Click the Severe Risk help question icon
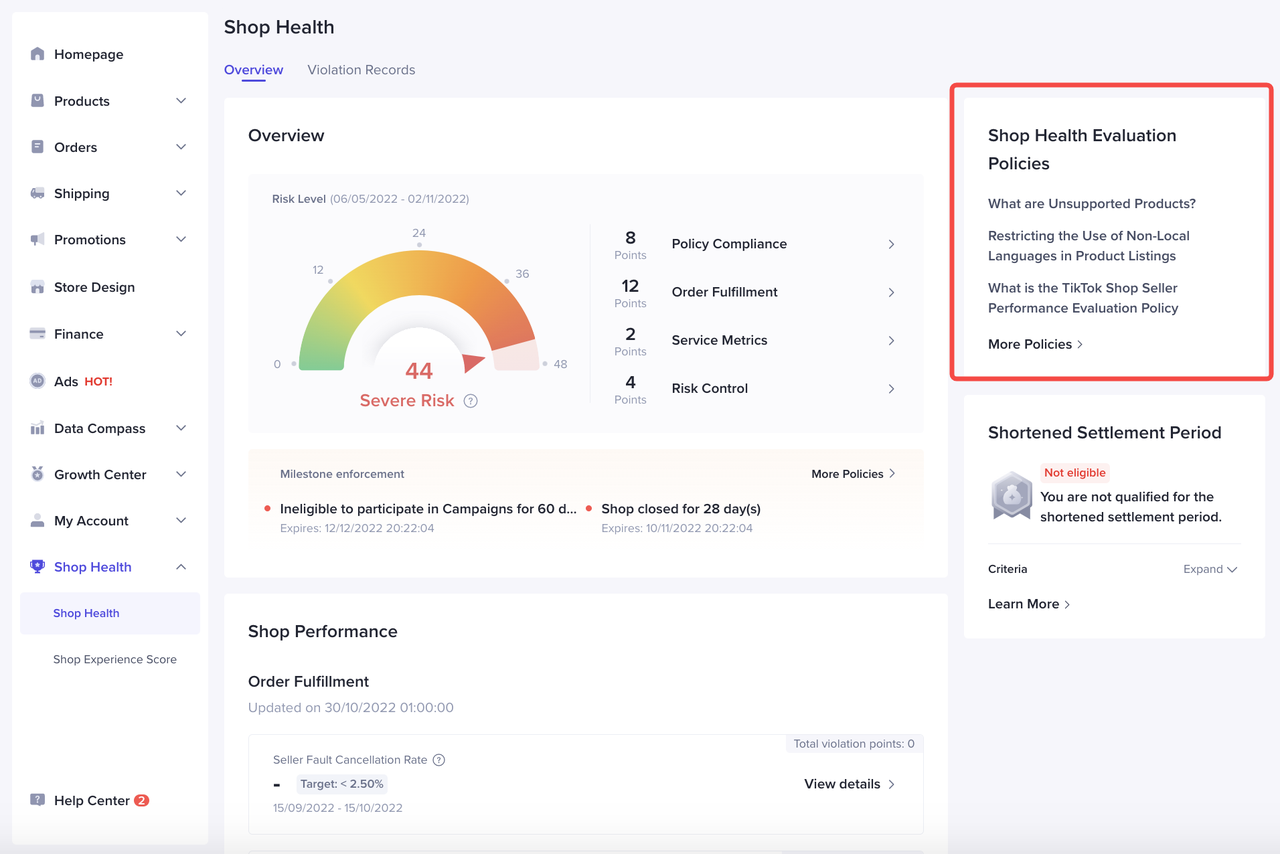The height and width of the screenshot is (854, 1280). click(471, 401)
